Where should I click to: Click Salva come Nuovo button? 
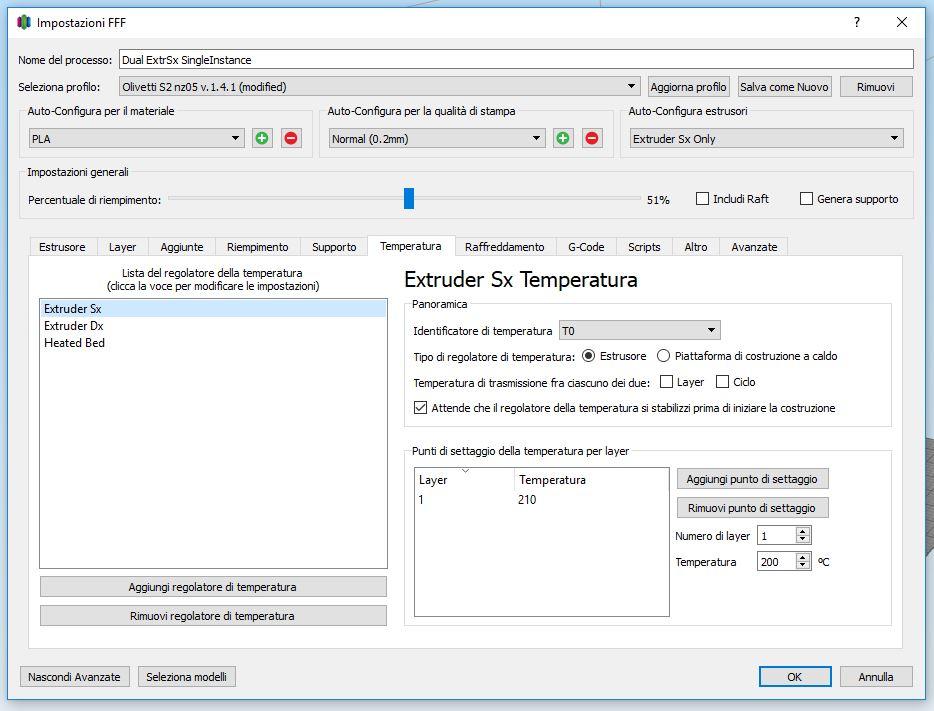click(x=784, y=87)
